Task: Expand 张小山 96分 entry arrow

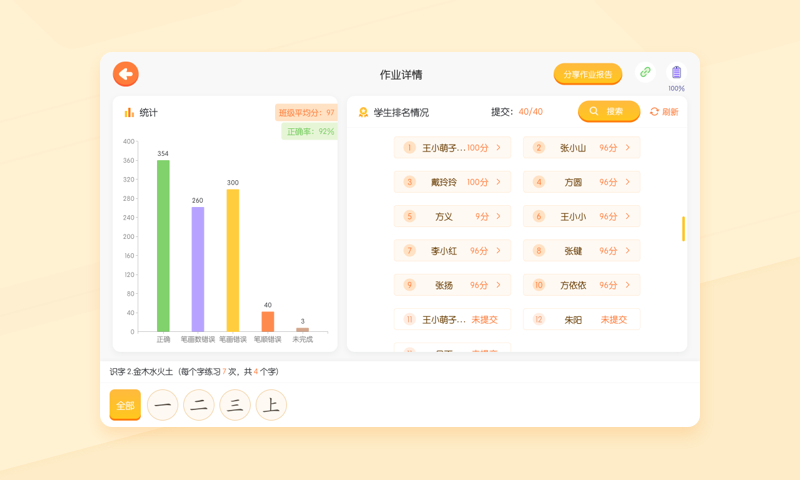Action: (628, 148)
